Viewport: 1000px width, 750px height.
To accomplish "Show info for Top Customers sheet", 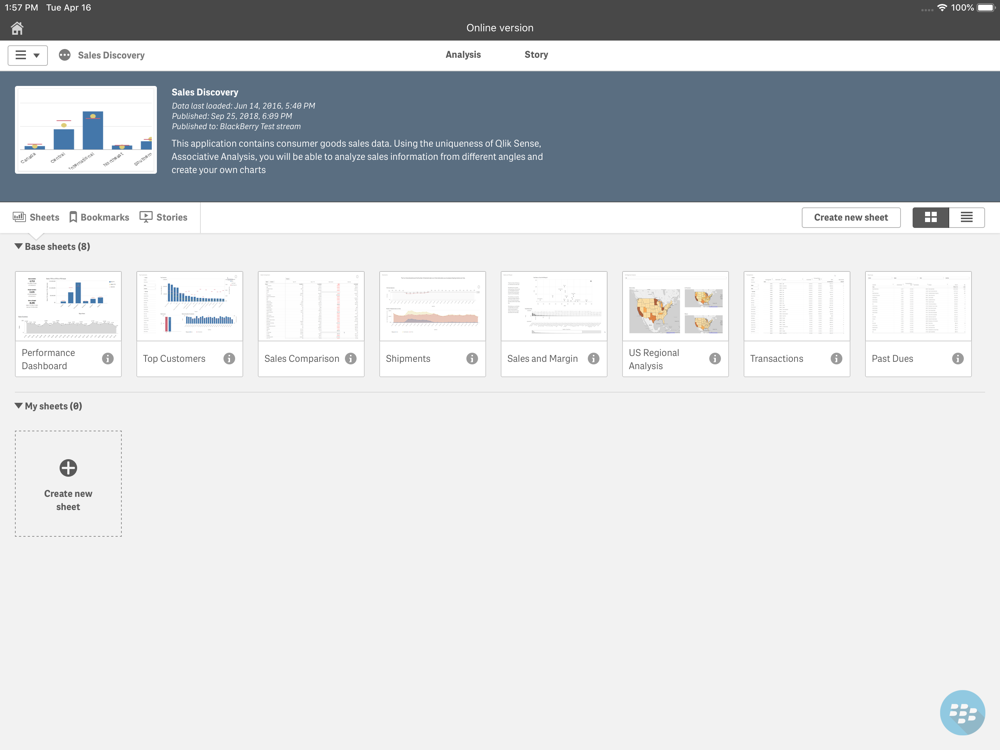I will [229, 358].
